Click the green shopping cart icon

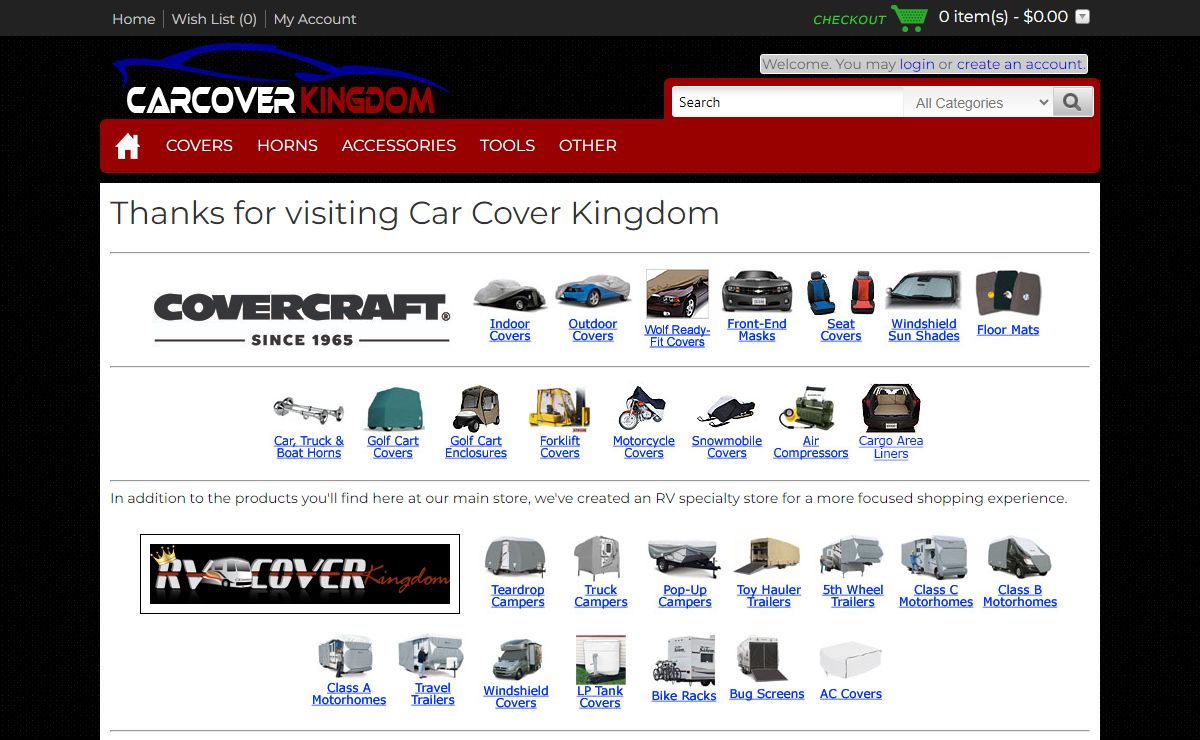pos(909,18)
